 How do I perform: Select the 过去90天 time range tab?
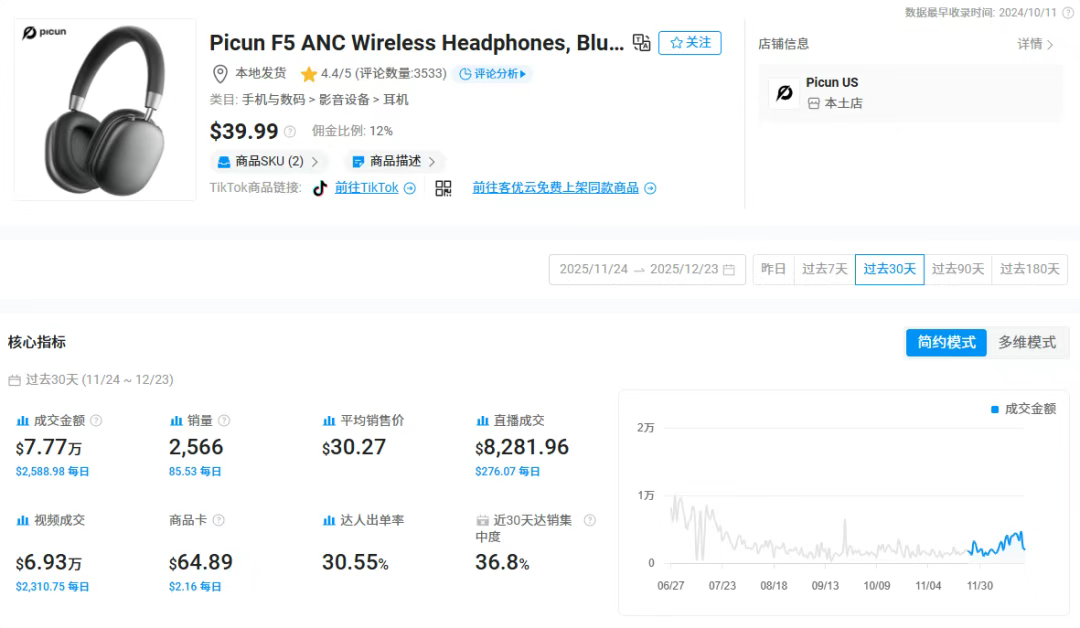pos(958,269)
